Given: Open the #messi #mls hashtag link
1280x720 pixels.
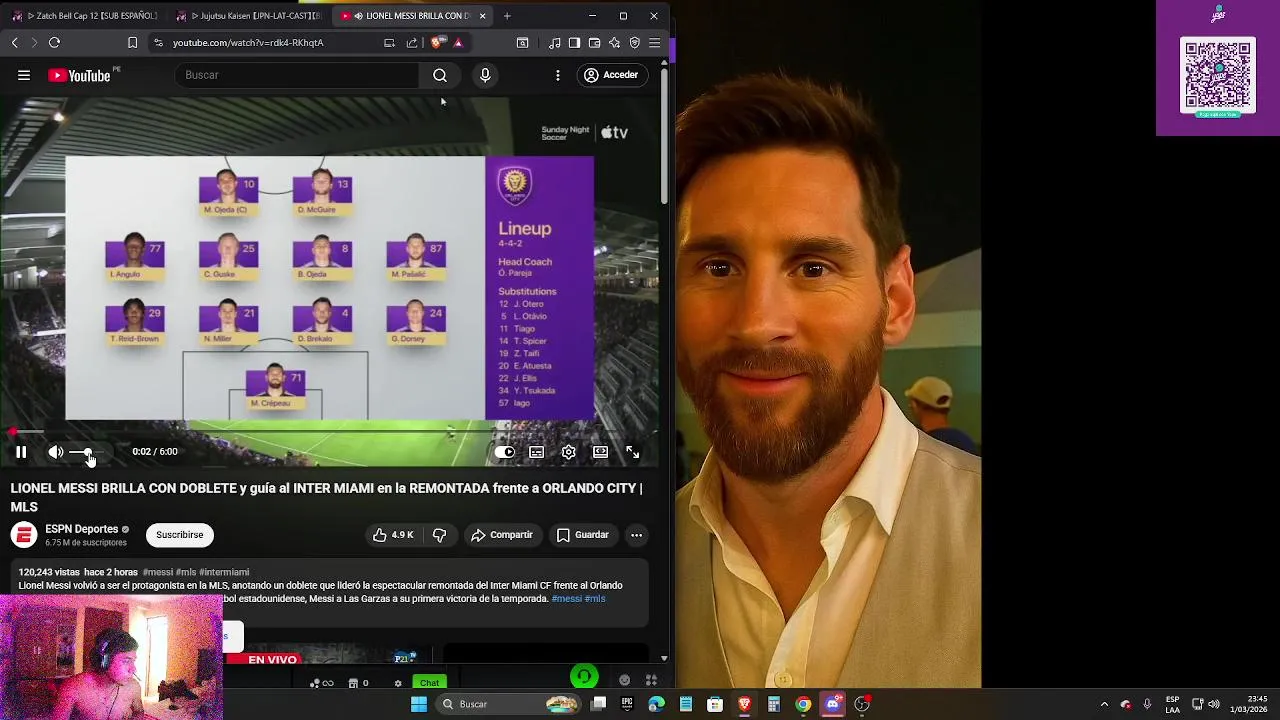Looking at the screenshot, I should tap(579, 599).
